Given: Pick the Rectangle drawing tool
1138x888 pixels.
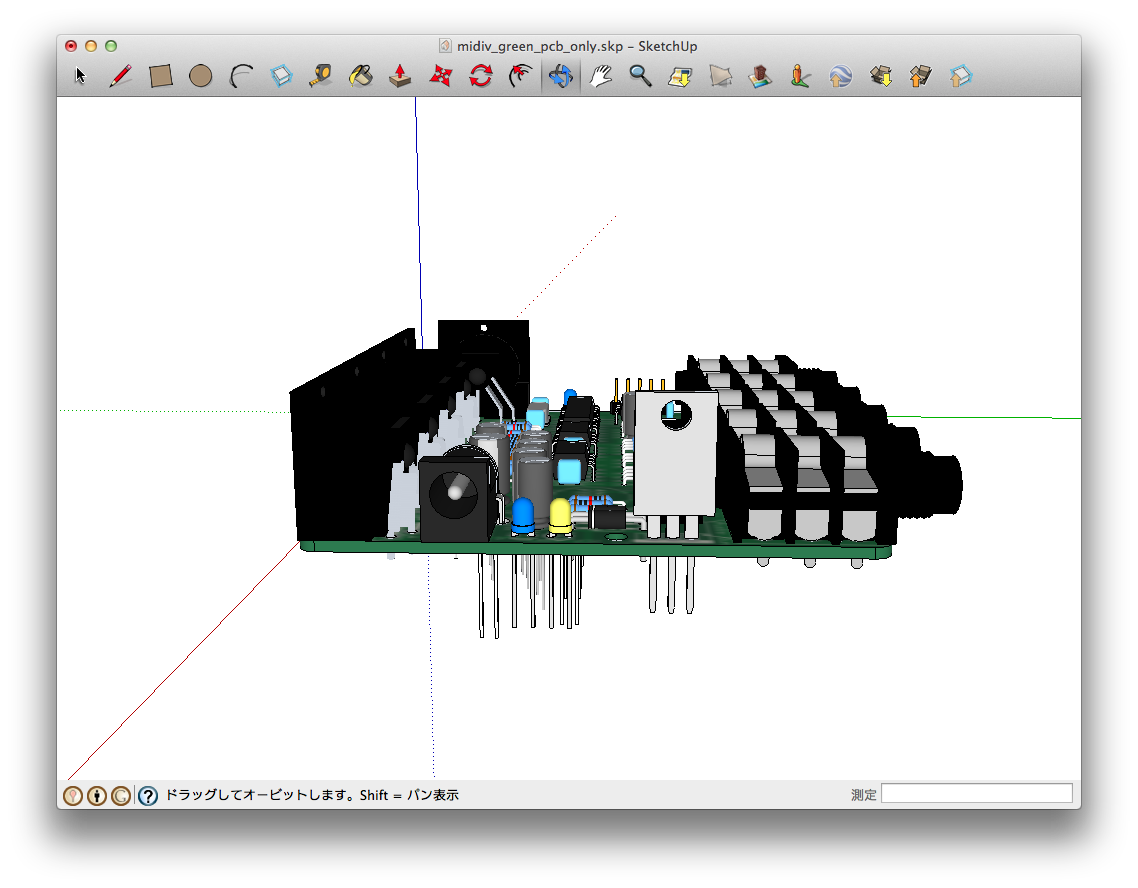Looking at the screenshot, I should pos(161,76).
